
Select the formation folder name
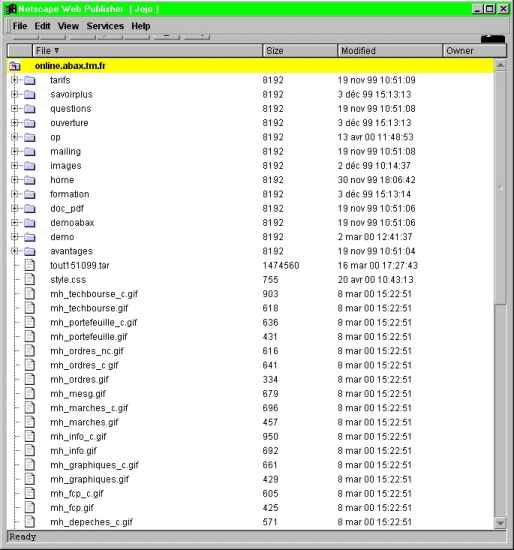(70, 194)
